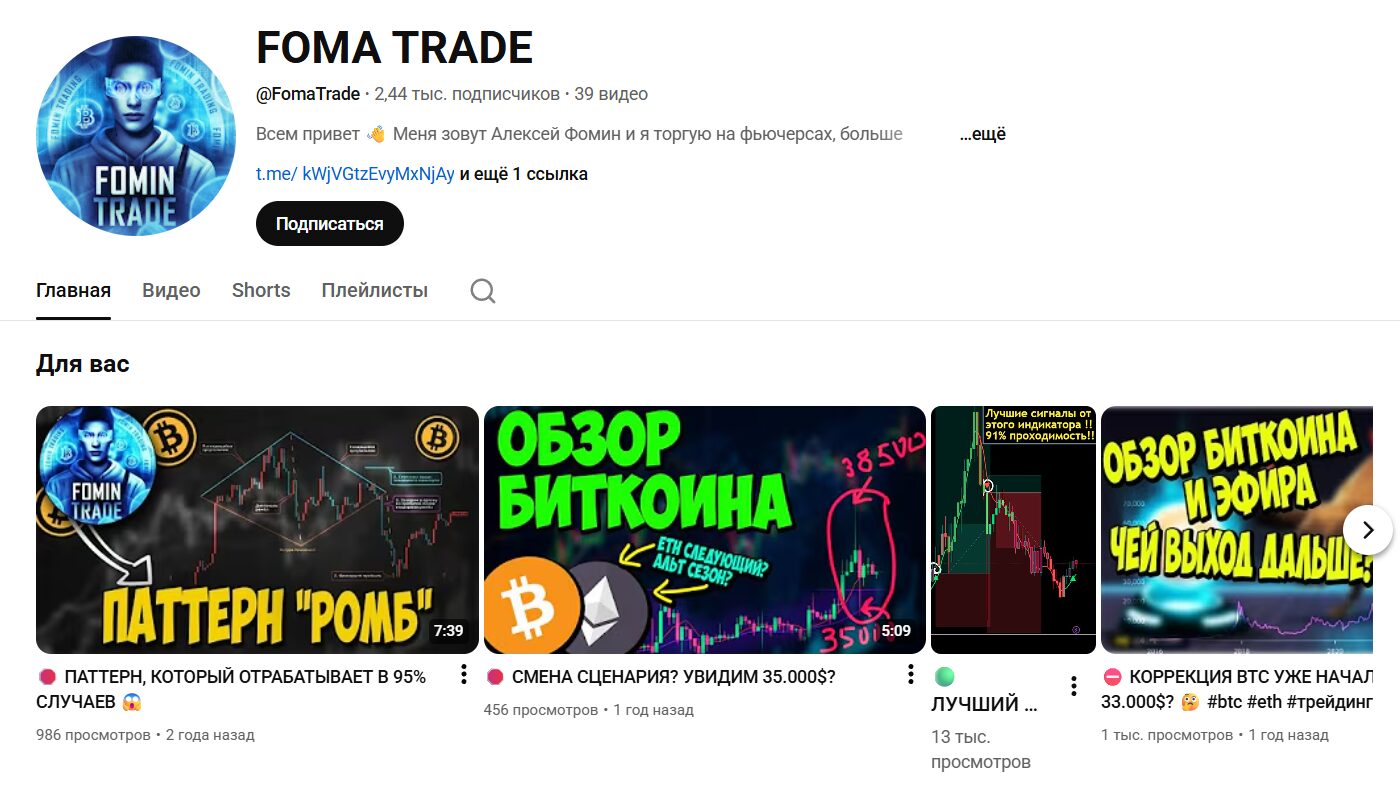The height and width of the screenshot is (803, 1400).
Task: Open the ПАТТЕРН "РОМБ" video thumbnail
Action: coord(258,530)
